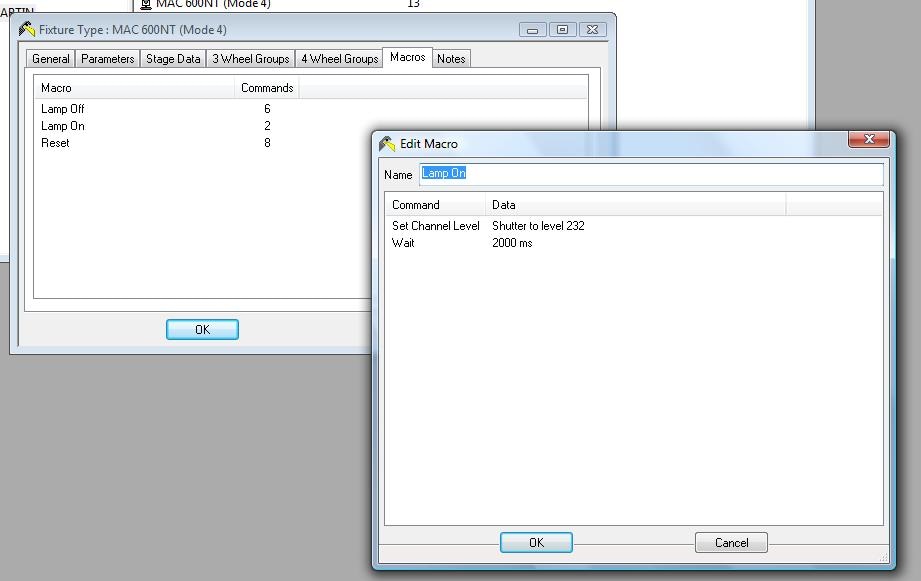Click OK in the Fixture Type window

tap(202, 330)
